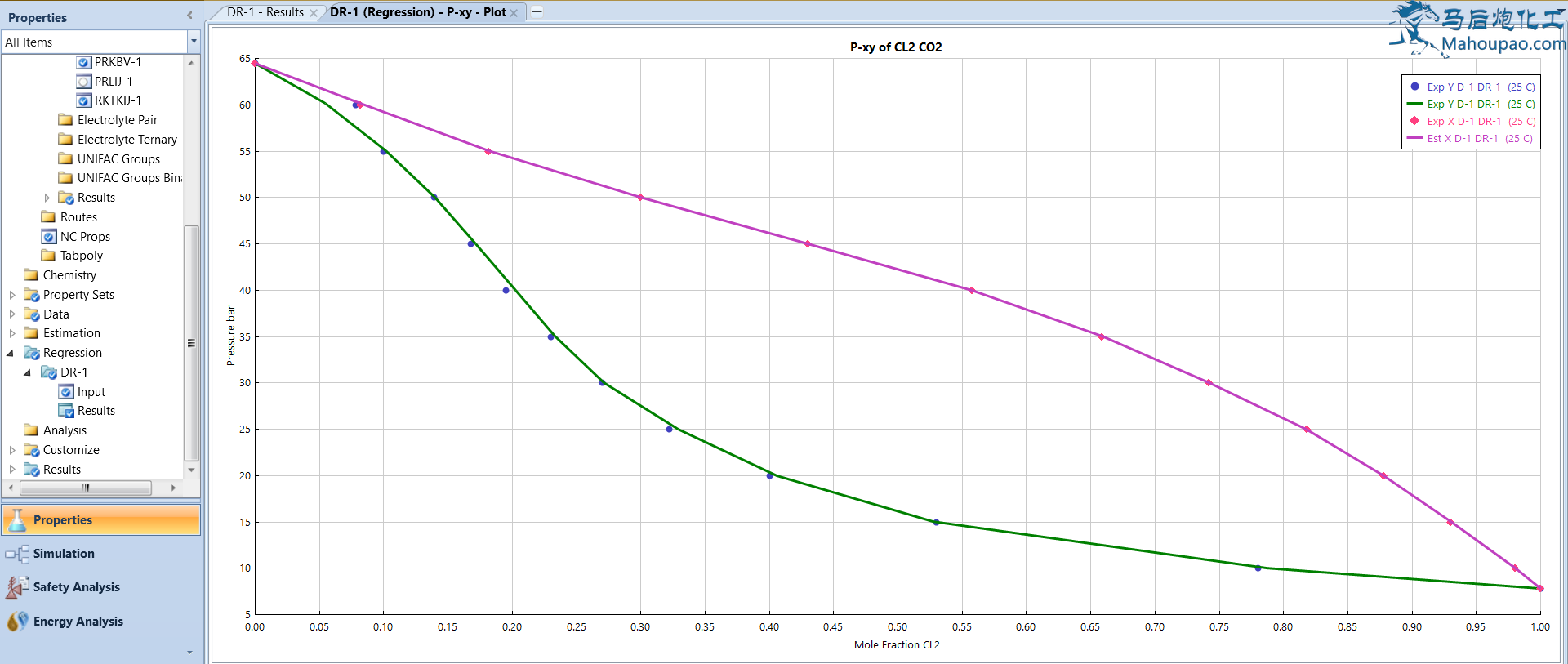Collapse the Regression tree node
The width and height of the screenshot is (1568, 664).
[x=11, y=353]
